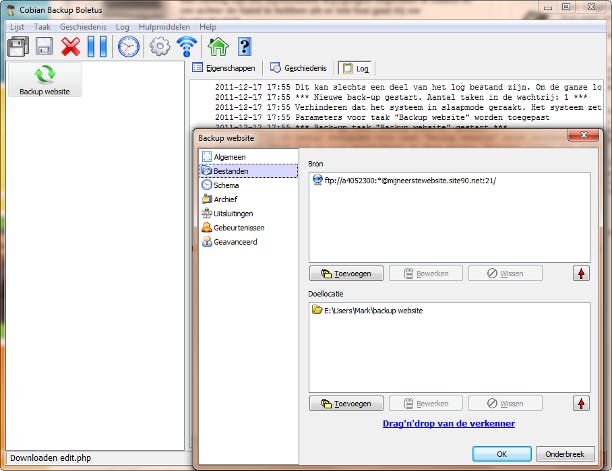Click Toevoegen under the Bron list
The image size is (612, 471).
point(346,274)
